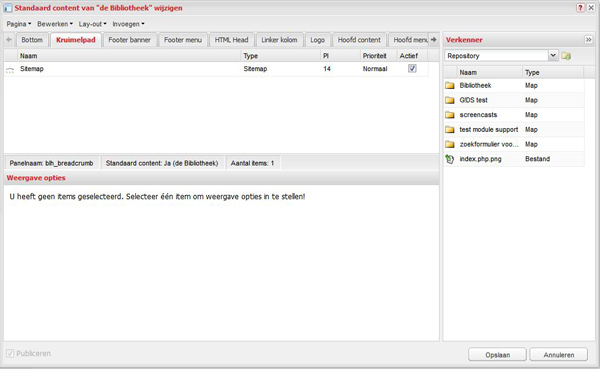Select GIDS test in the Verkenner list
The image size is (600, 369).
pos(473,100)
